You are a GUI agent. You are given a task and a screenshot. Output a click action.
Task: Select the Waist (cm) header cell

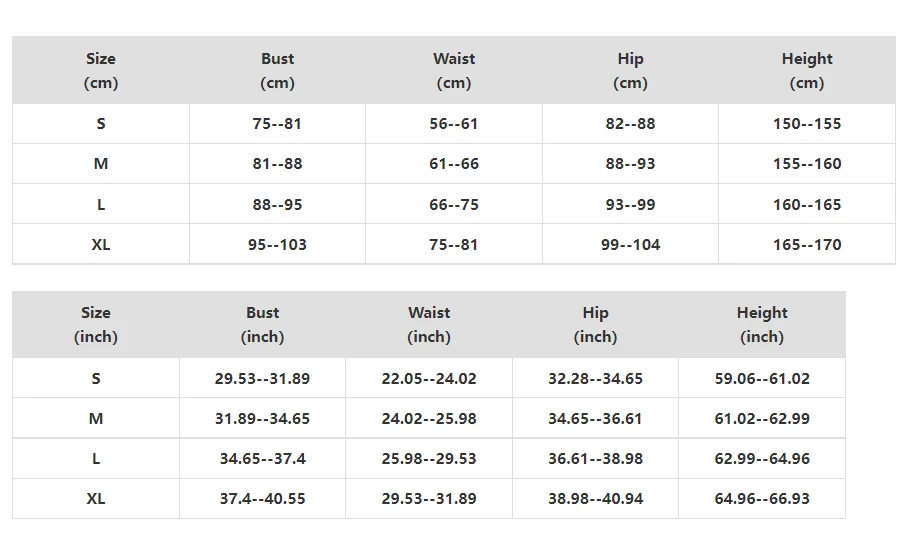pos(454,71)
